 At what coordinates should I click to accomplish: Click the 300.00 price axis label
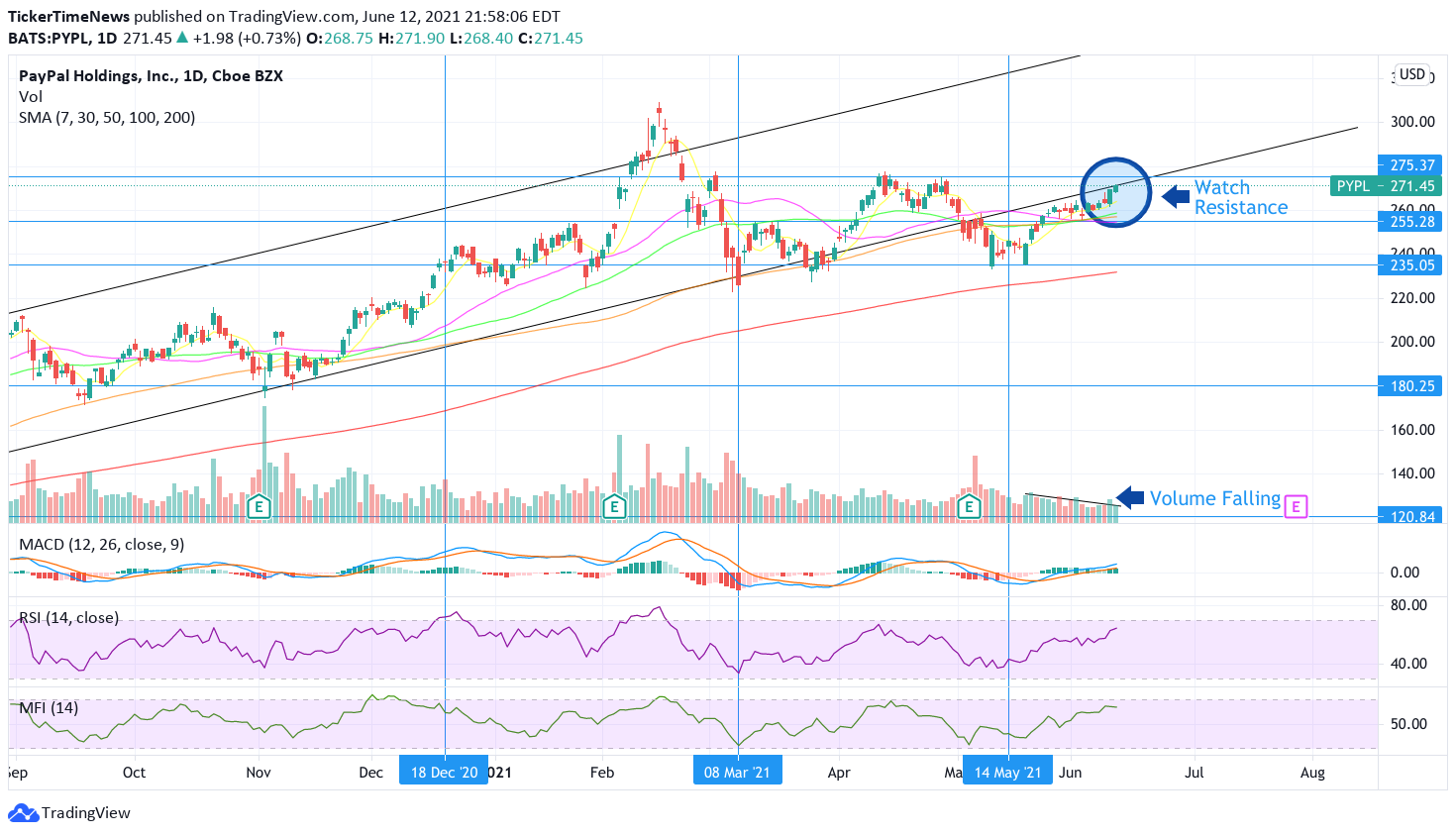pyautogui.click(x=1412, y=122)
